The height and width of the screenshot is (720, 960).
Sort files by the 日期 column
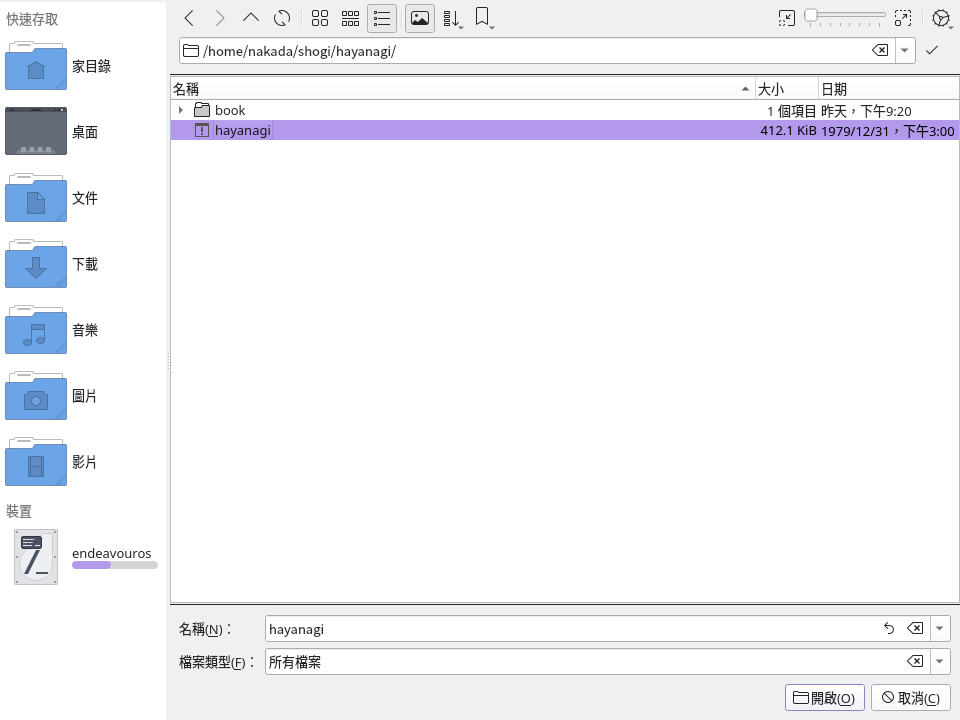pyautogui.click(x=888, y=89)
